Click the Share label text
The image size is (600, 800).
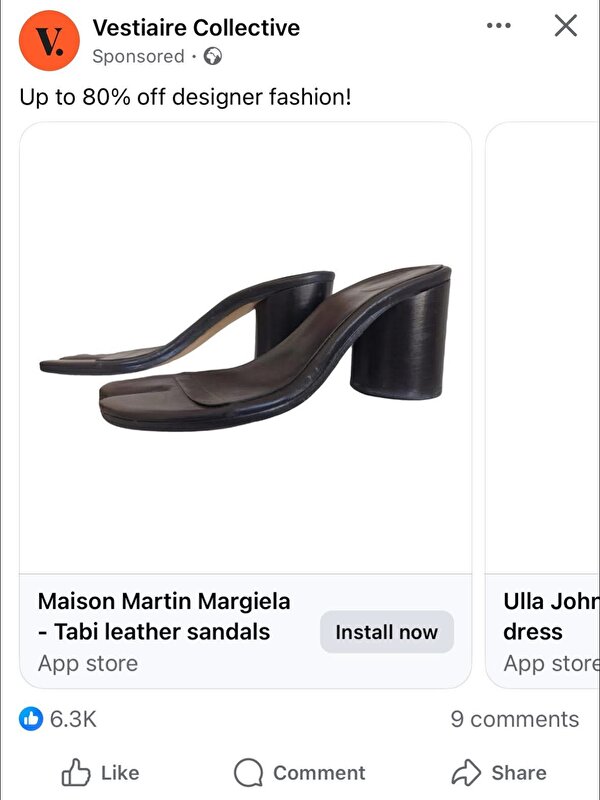click(x=519, y=773)
